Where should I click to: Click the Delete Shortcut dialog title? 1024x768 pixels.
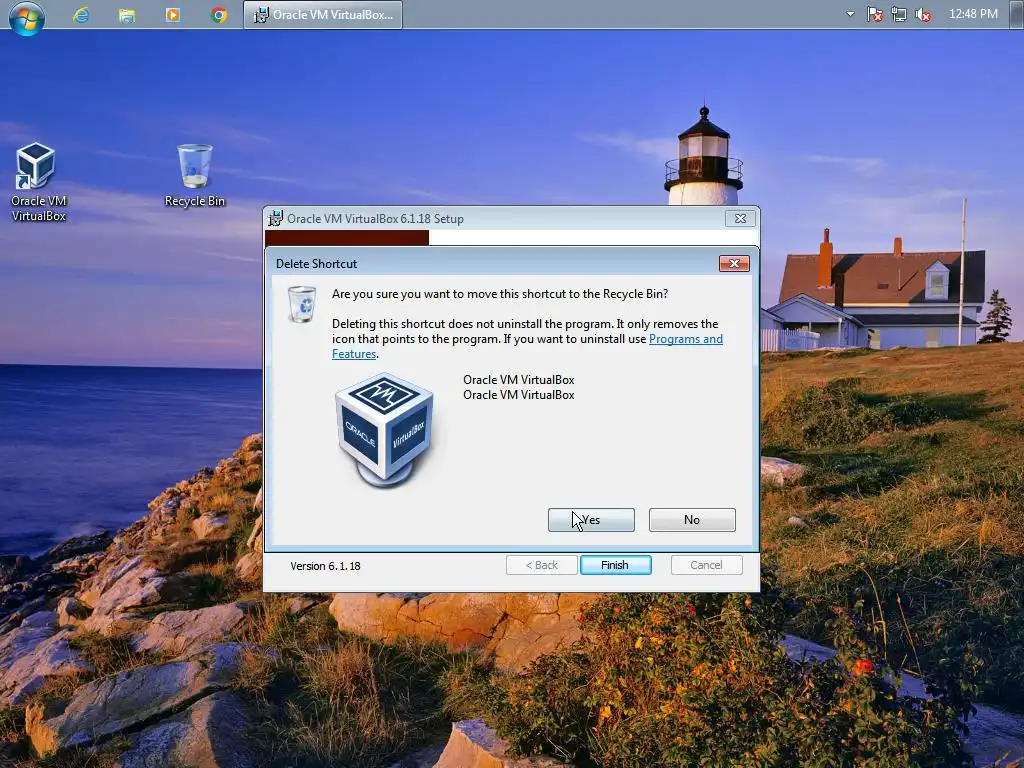(316, 264)
